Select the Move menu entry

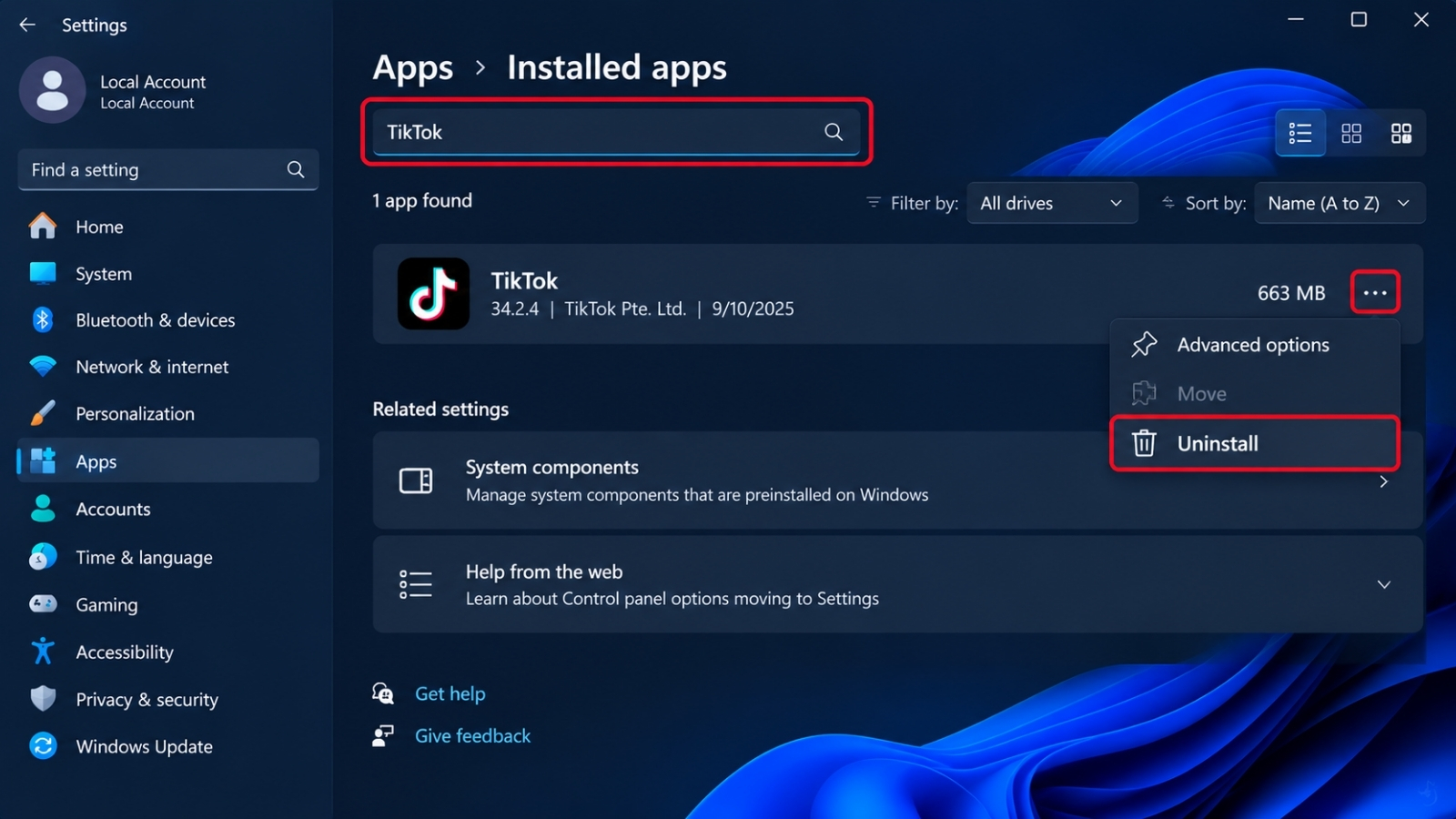pos(1255,394)
